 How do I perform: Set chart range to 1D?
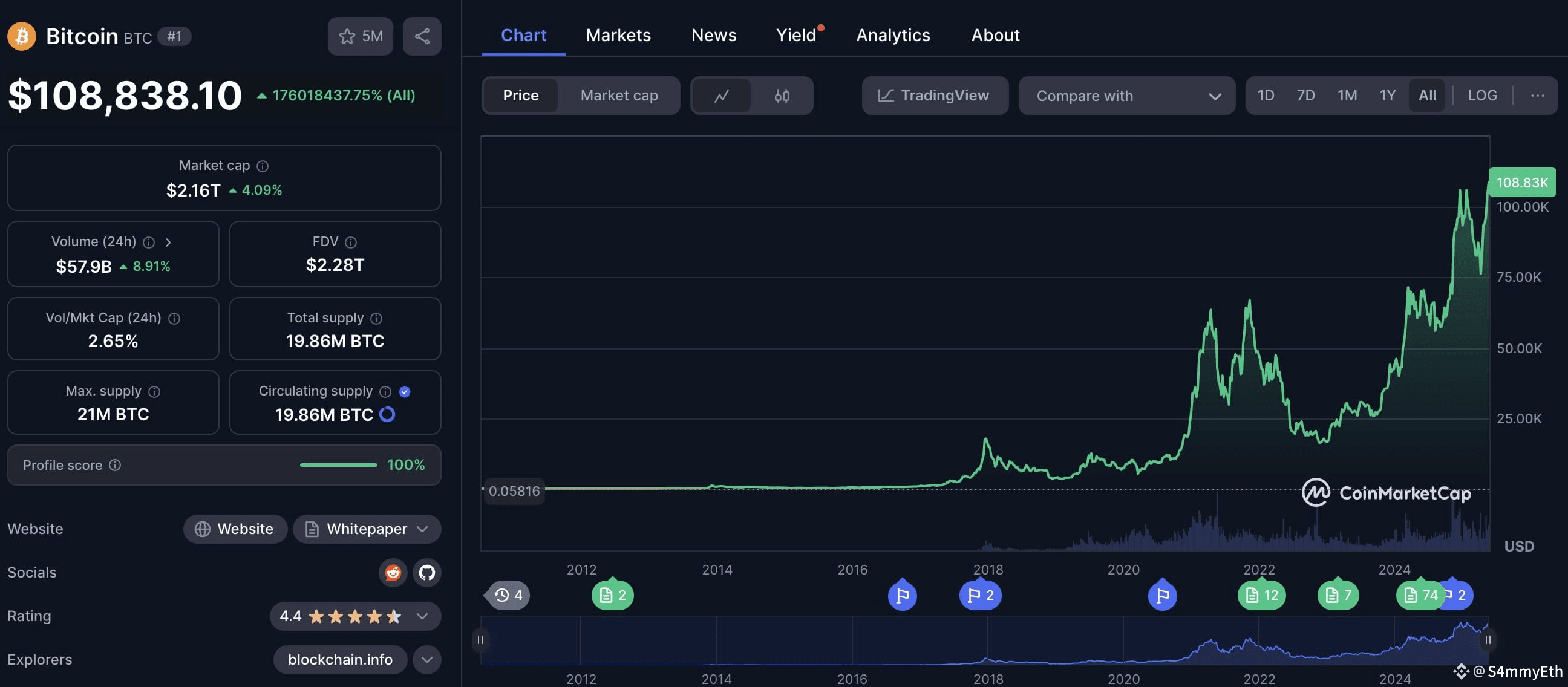pyautogui.click(x=1266, y=96)
